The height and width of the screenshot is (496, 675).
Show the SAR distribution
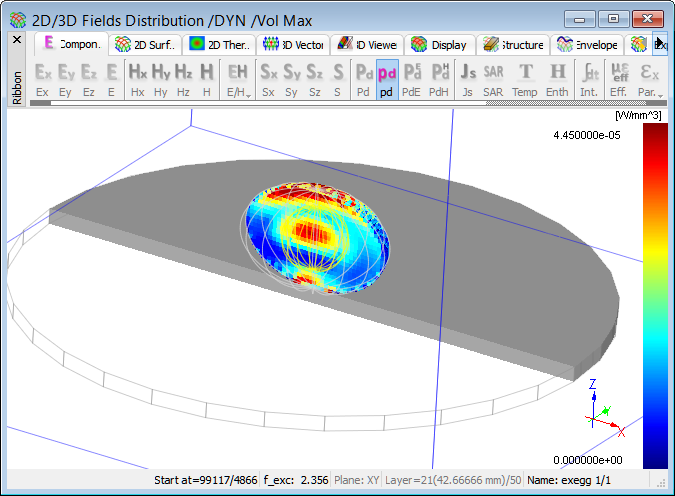point(493,78)
